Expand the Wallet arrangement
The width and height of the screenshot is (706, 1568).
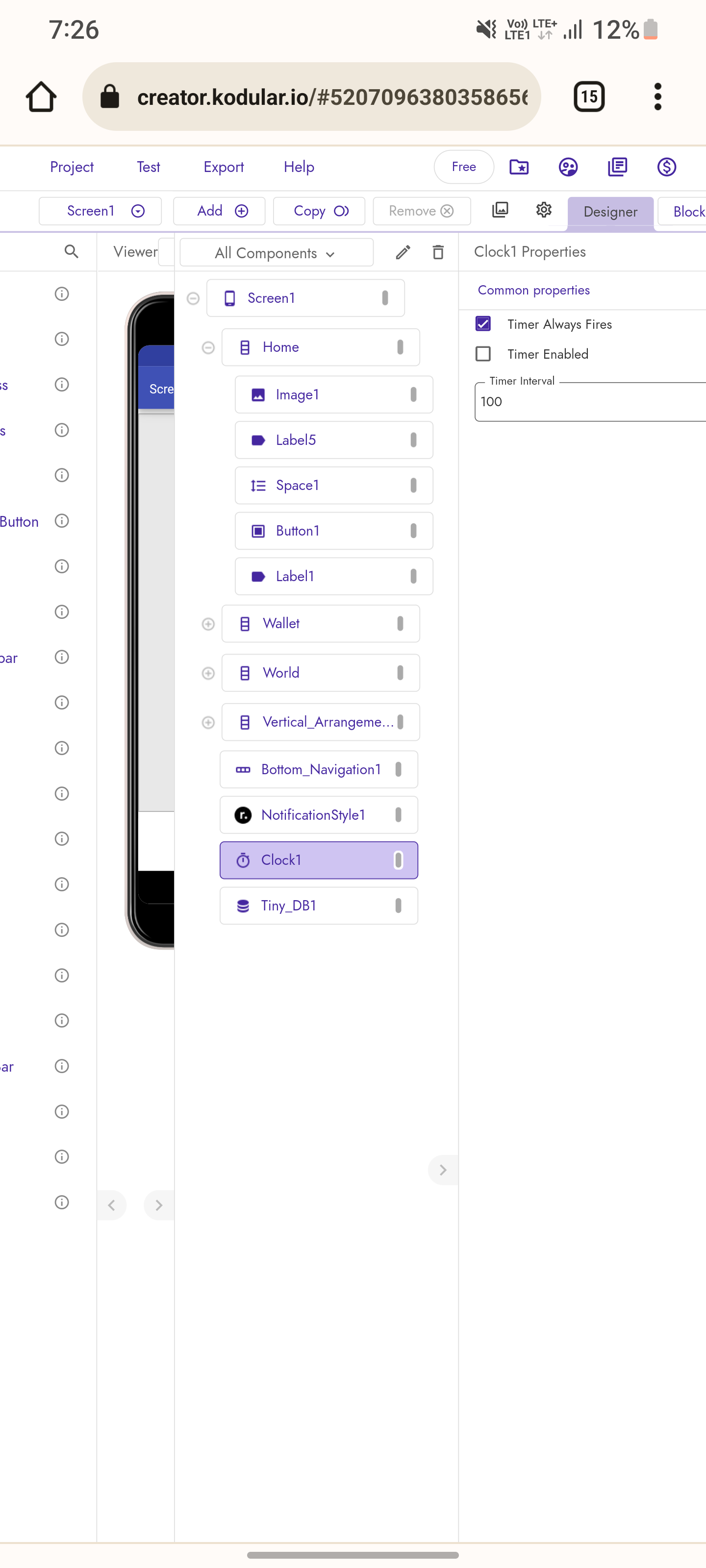pos(208,624)
